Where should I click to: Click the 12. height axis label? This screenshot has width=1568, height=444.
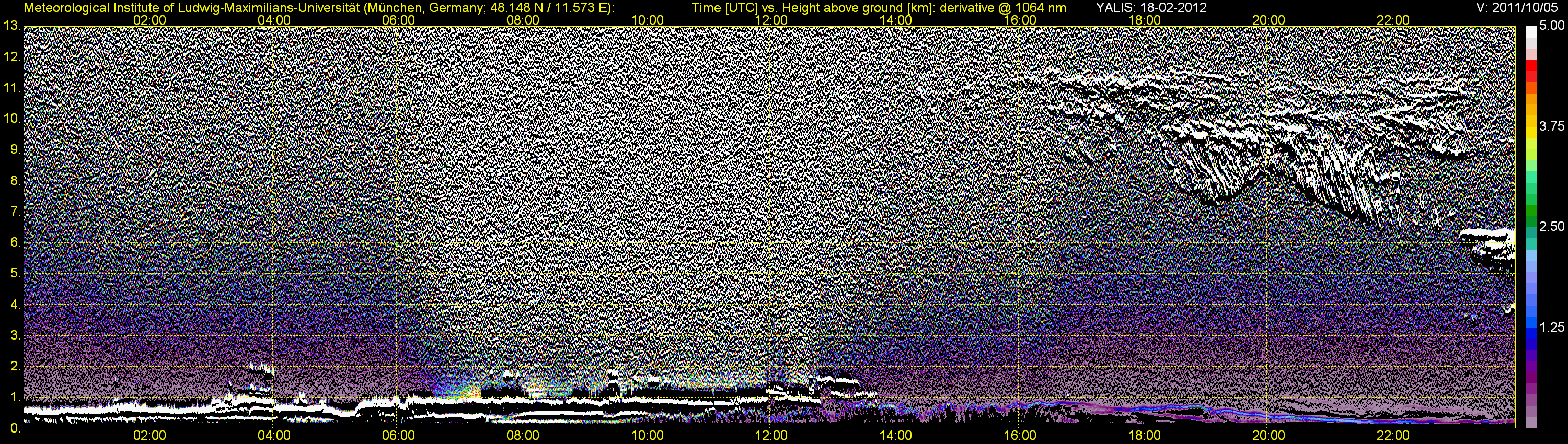[x=12, y=57]
